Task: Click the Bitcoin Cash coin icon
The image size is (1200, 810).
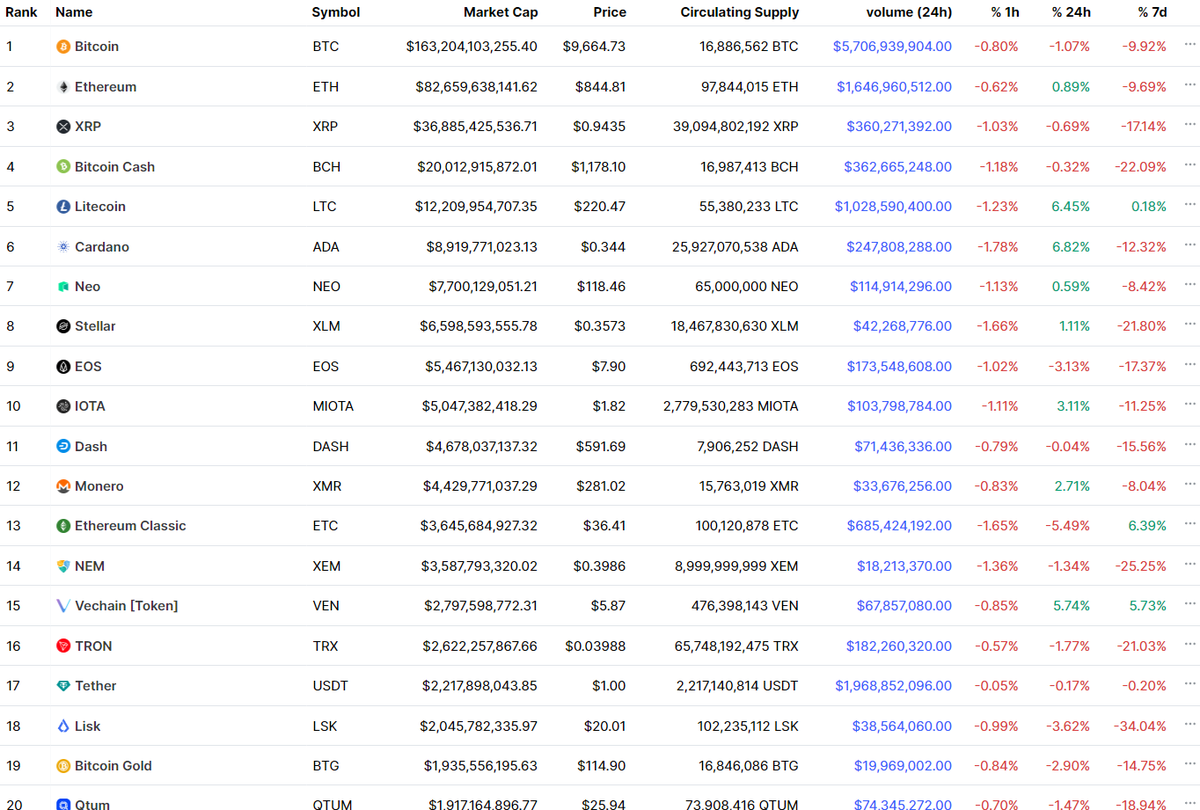Action: click(x=63, y=167)
